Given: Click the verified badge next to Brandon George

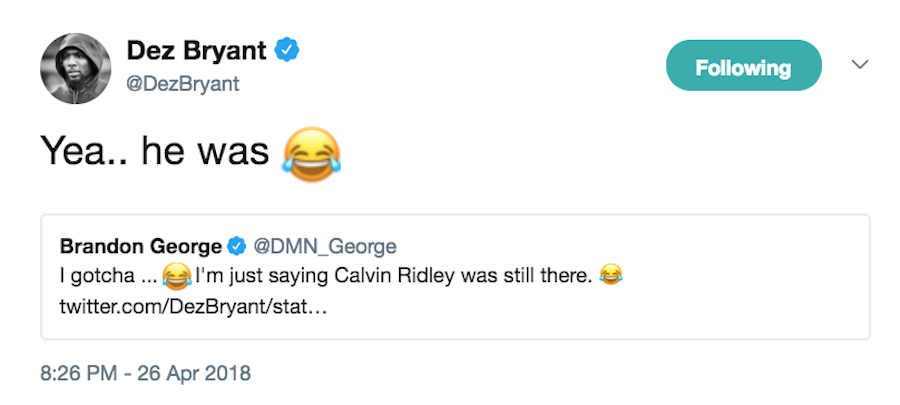Looking at the screenshot, I should tap(238, 246).
